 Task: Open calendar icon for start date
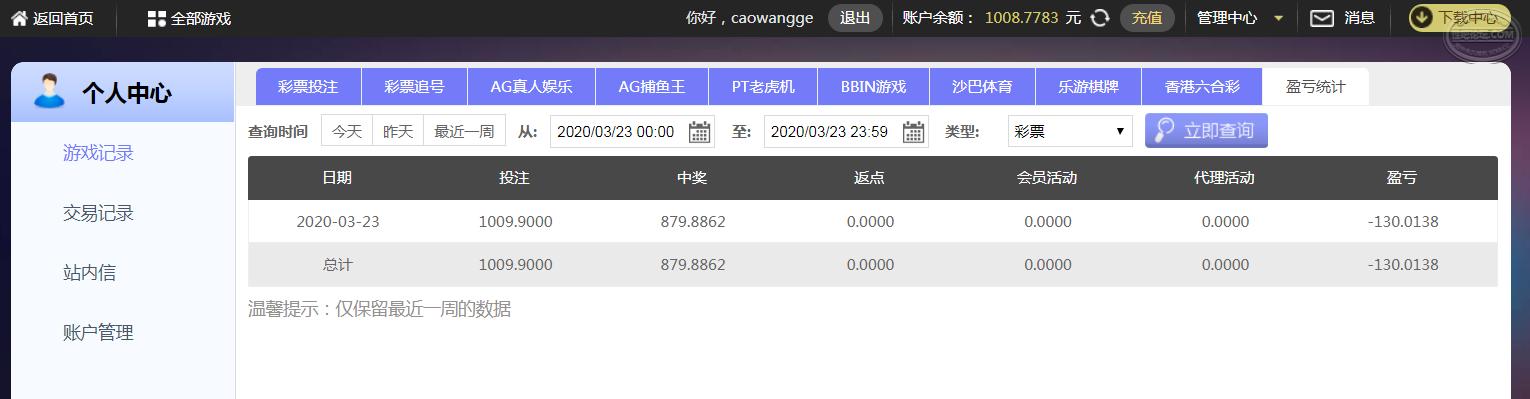(x=700, y=131)
